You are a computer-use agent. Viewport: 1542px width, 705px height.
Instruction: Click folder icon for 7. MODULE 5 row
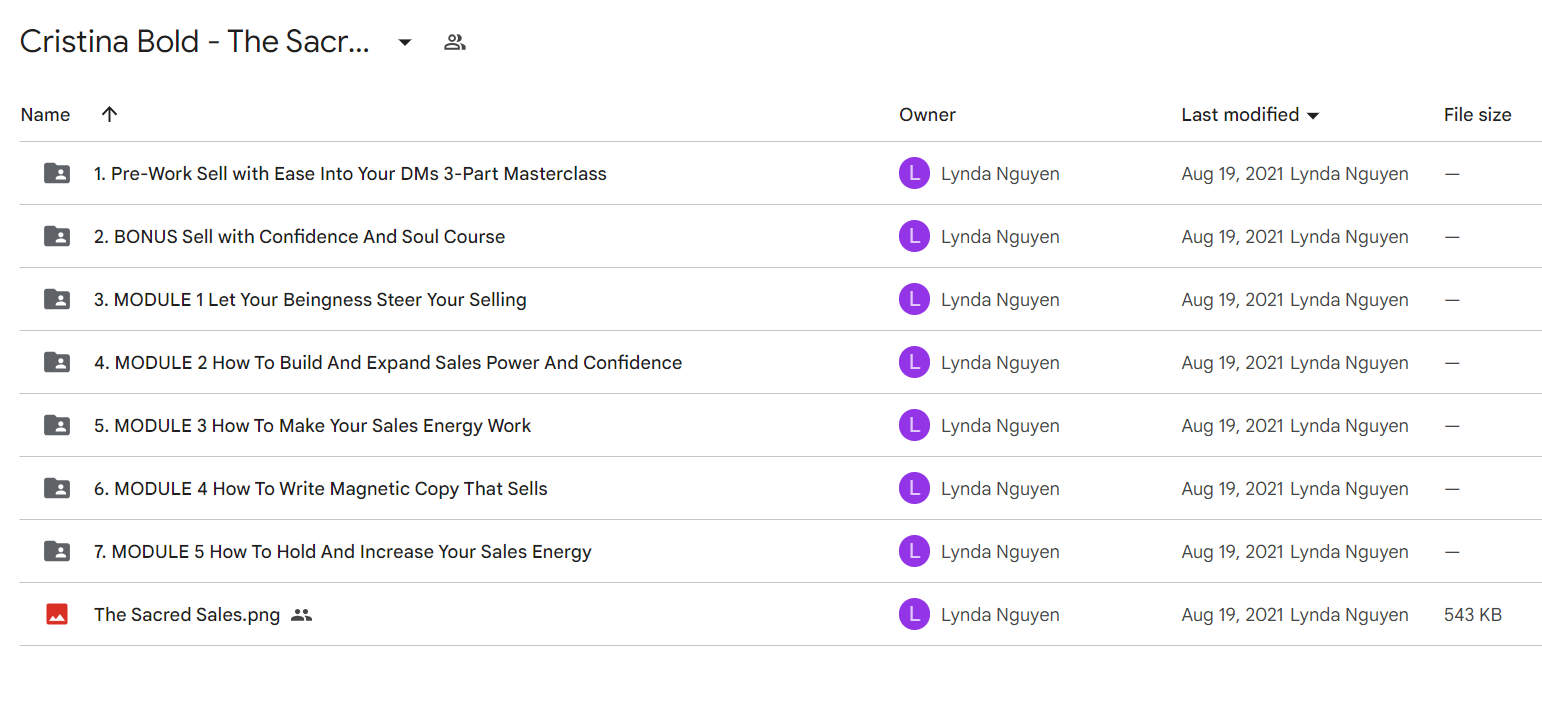tap(57, 551)
